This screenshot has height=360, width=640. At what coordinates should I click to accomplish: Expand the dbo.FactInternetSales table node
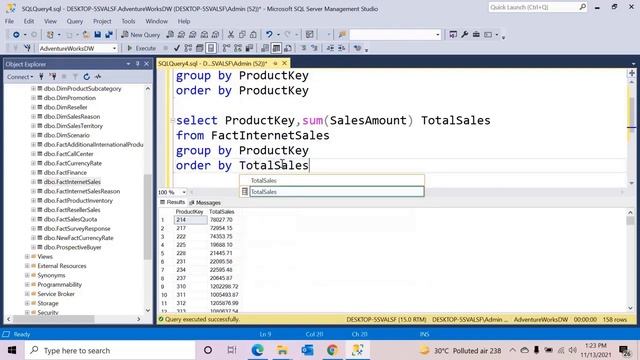(33, 182)
